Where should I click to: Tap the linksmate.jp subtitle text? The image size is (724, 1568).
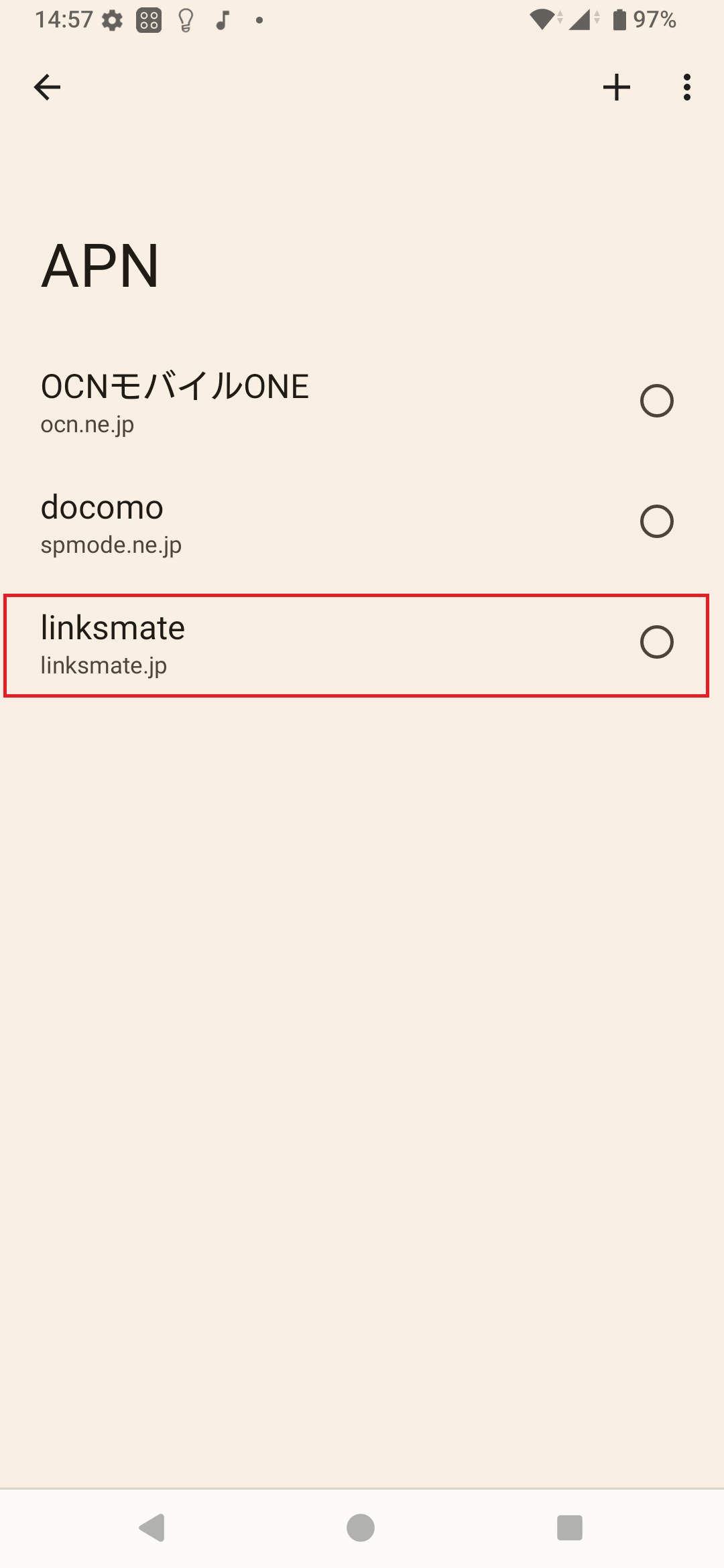tap(103, 666)
